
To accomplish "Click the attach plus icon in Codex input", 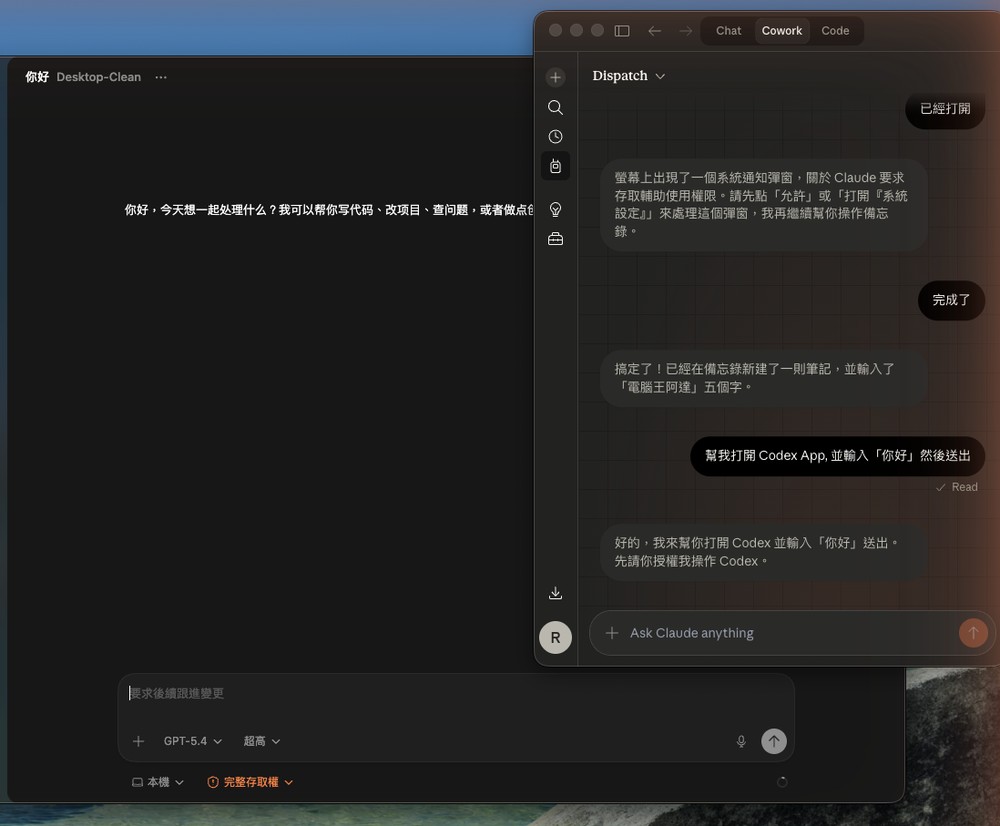I will pos(138,741).
